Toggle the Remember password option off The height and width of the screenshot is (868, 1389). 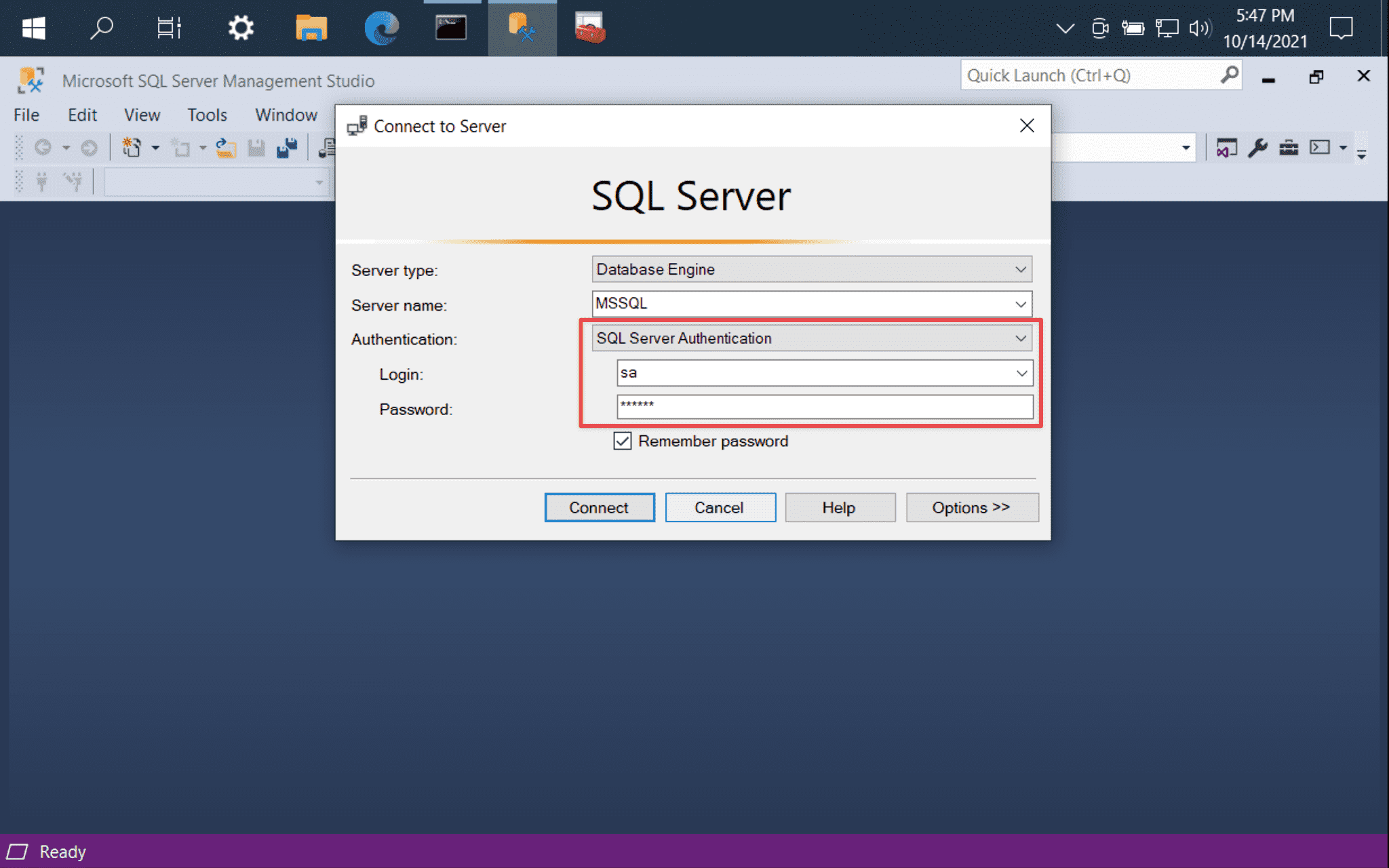[620, 441]
